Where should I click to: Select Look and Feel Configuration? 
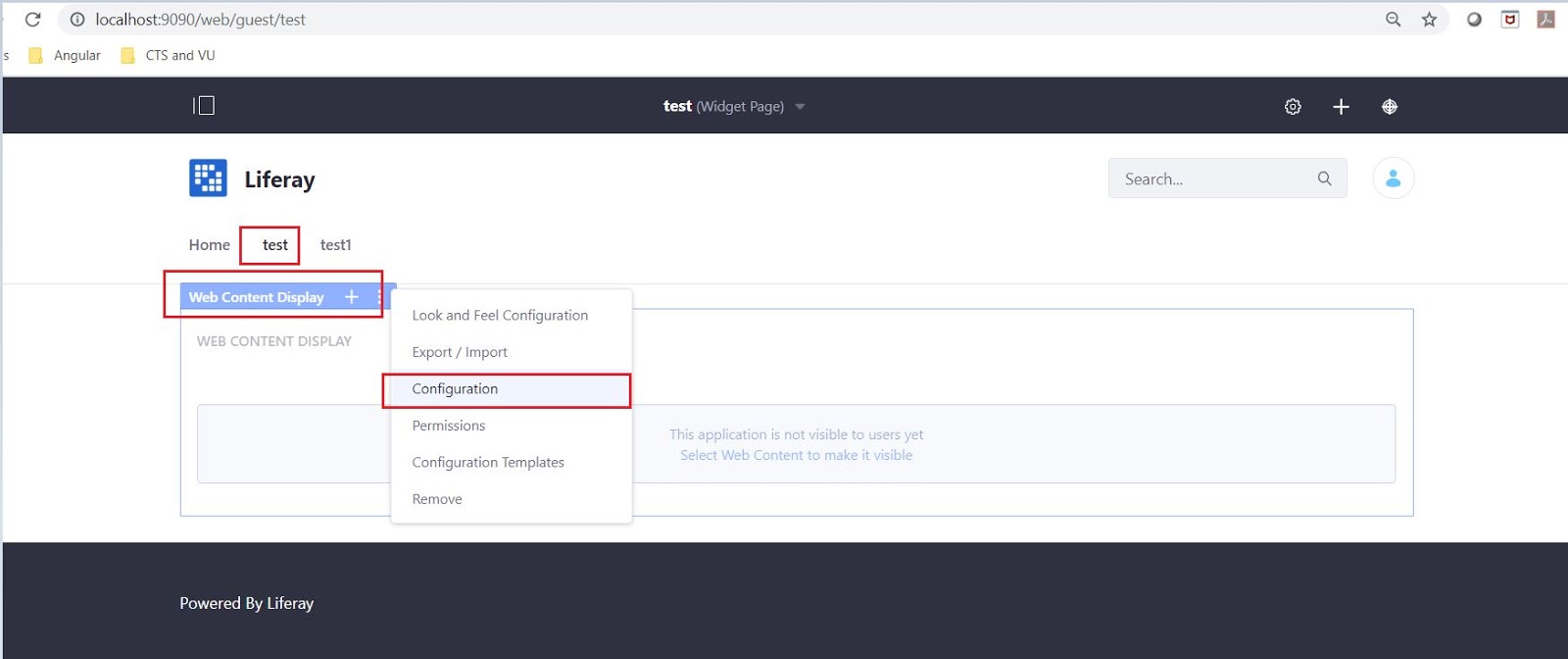500,316
